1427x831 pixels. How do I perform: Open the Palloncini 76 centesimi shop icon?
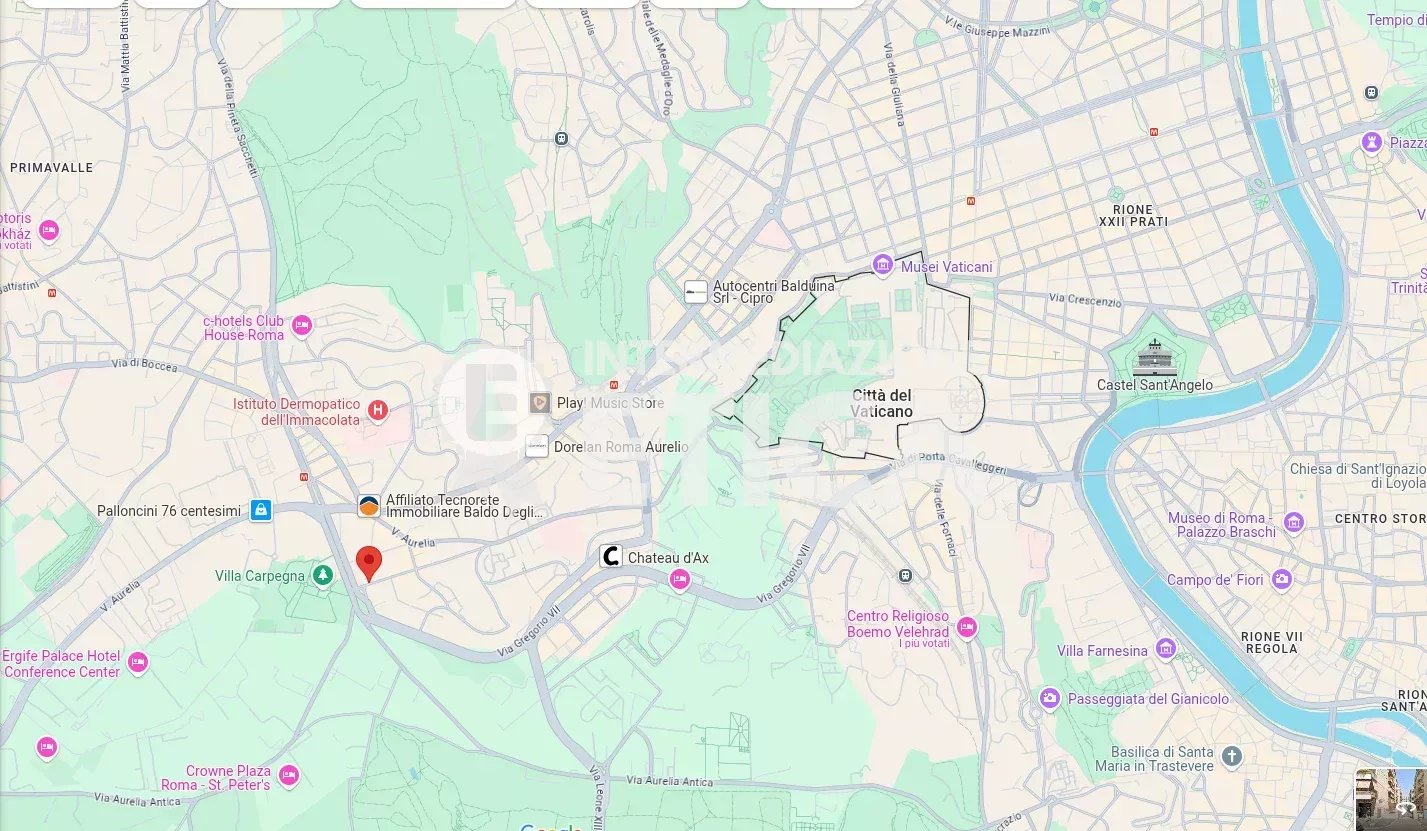[x=260, y=510]
